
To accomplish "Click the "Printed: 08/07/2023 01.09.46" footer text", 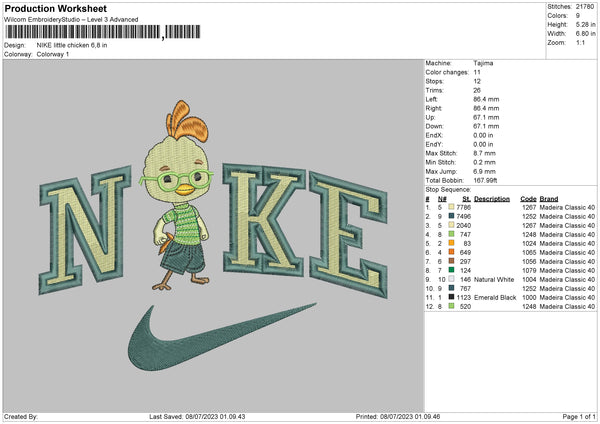I will (x=398, y=416).
